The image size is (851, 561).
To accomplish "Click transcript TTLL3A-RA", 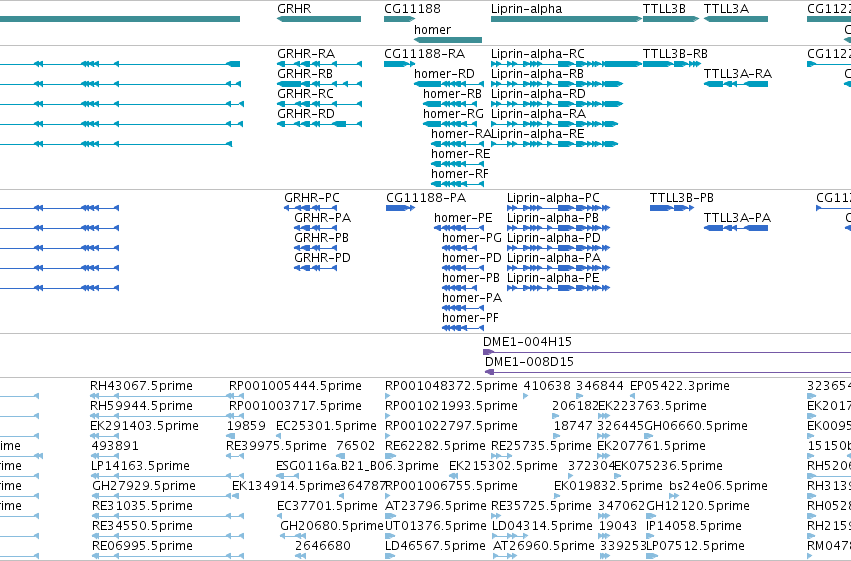I will coord(738,74).
